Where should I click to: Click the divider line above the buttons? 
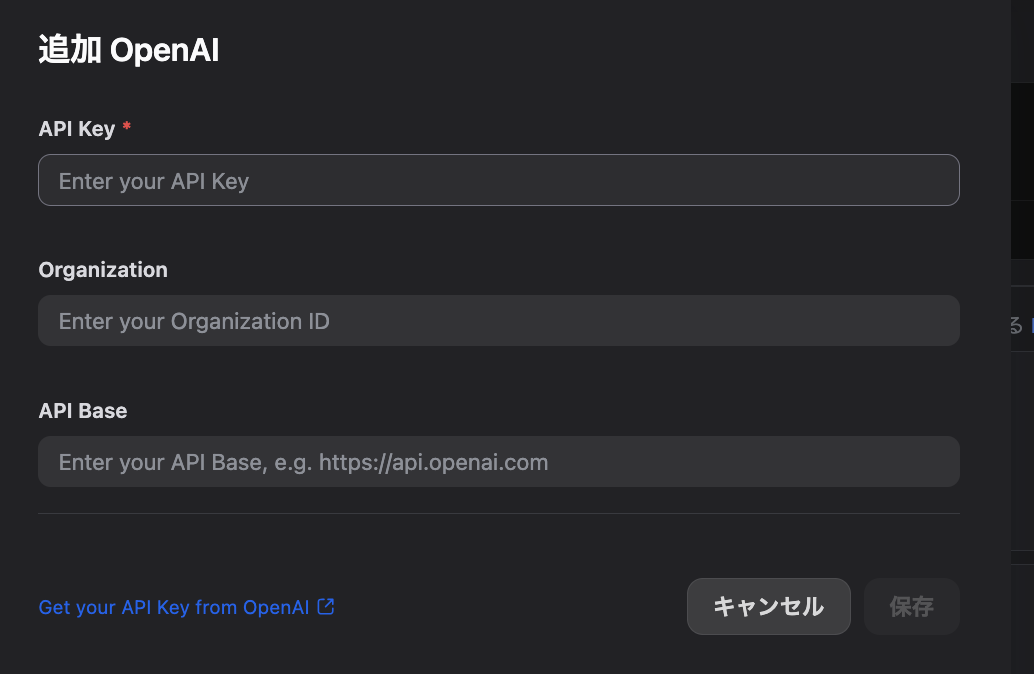coord(499,515)
